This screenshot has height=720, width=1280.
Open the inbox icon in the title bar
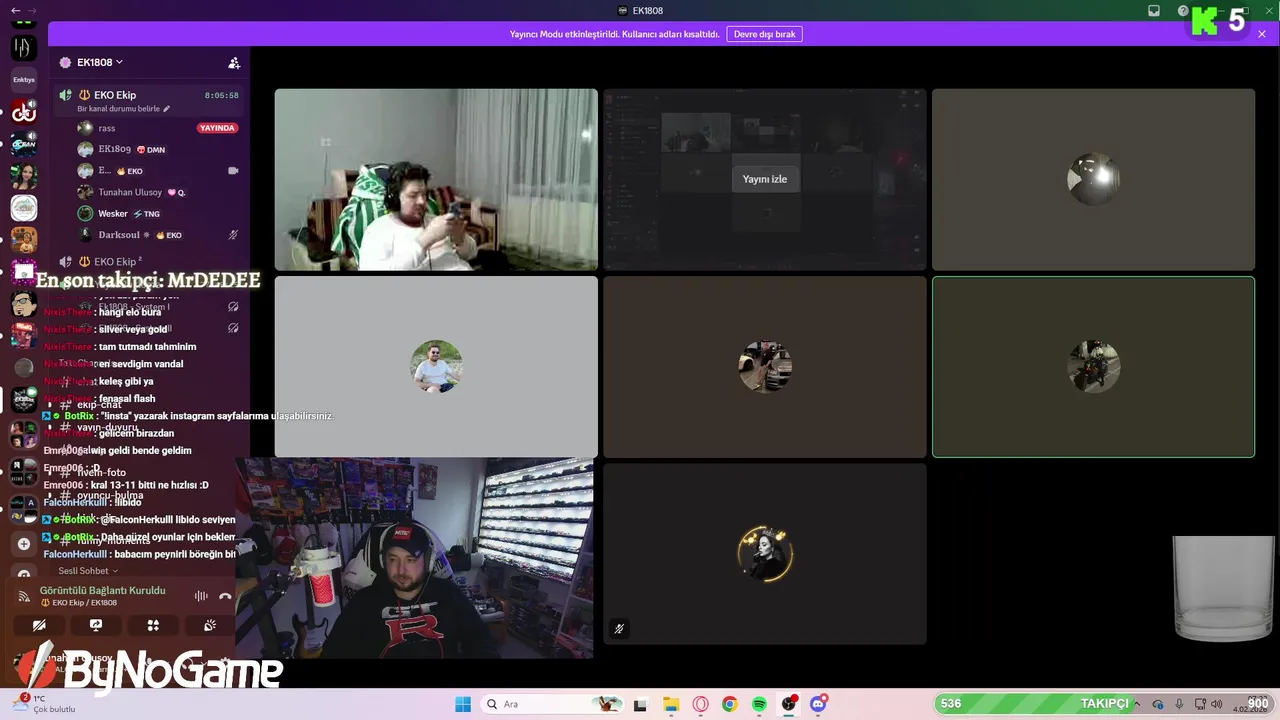tap(1154, 11)
